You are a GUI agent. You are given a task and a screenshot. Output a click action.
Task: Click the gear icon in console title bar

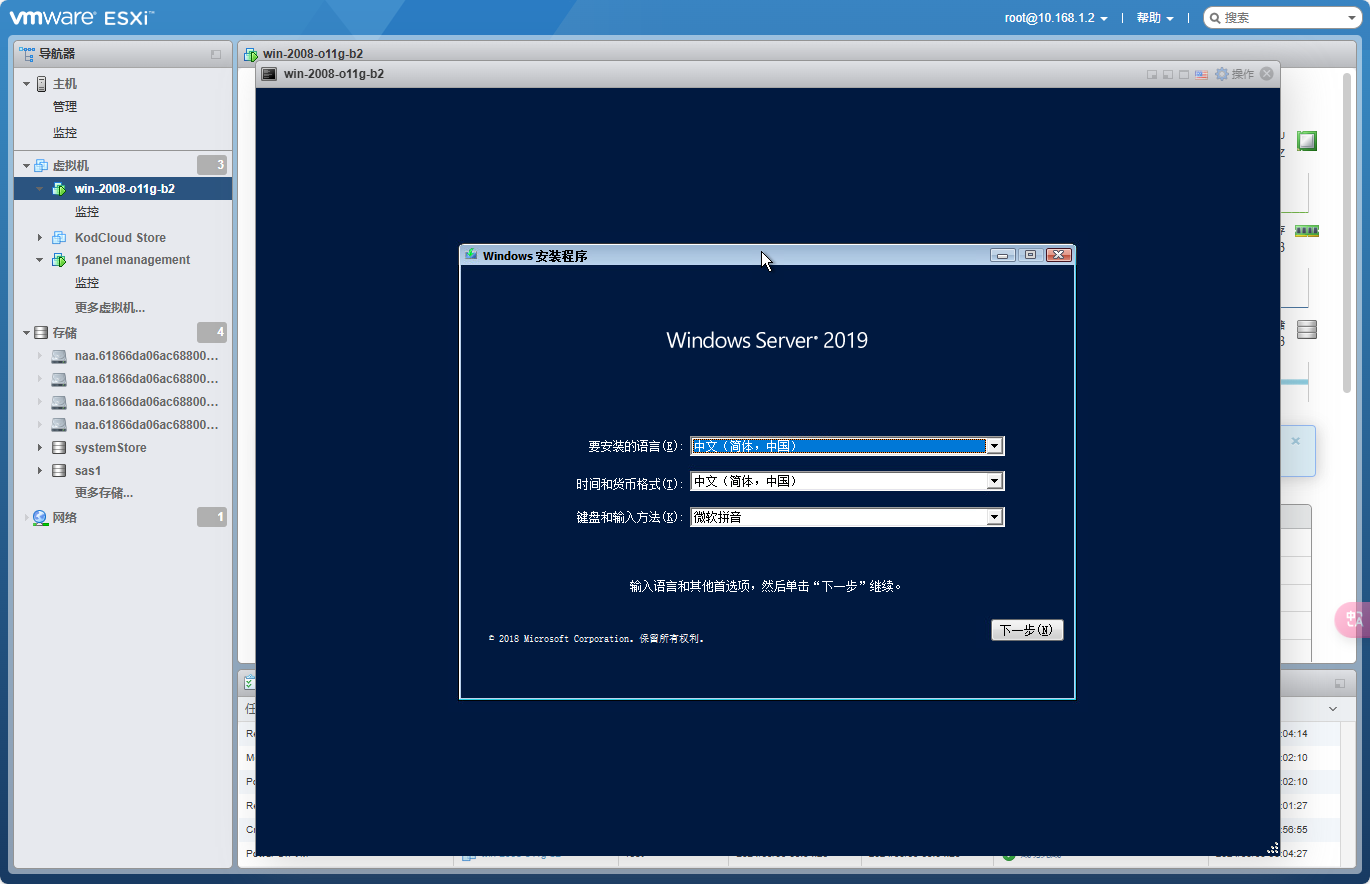tap(1221, 74)
